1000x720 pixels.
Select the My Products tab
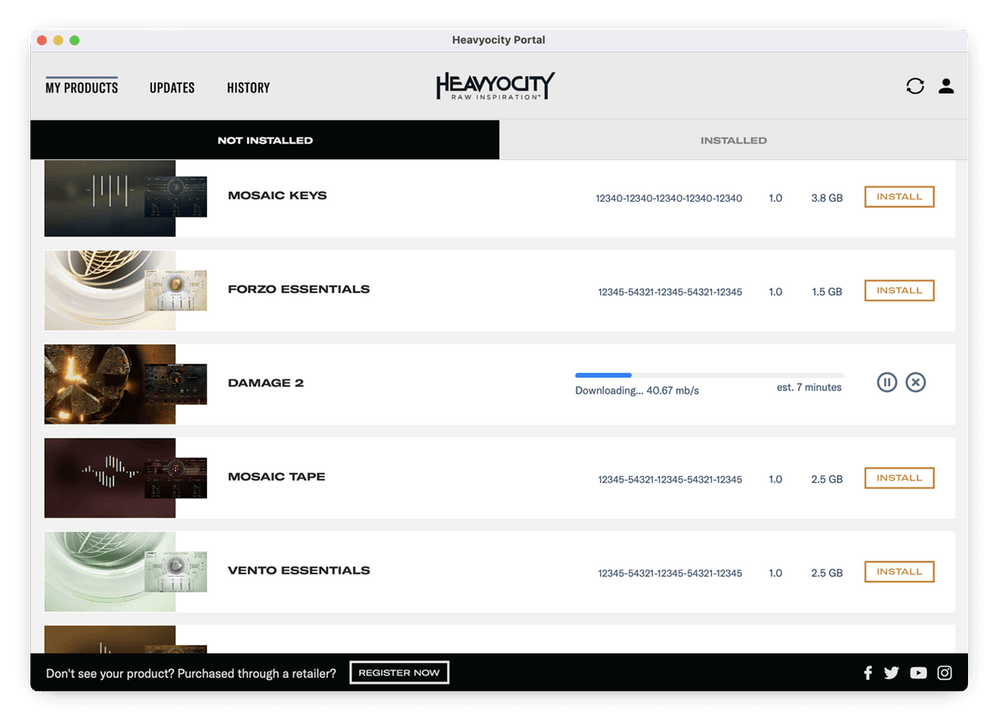81,88
